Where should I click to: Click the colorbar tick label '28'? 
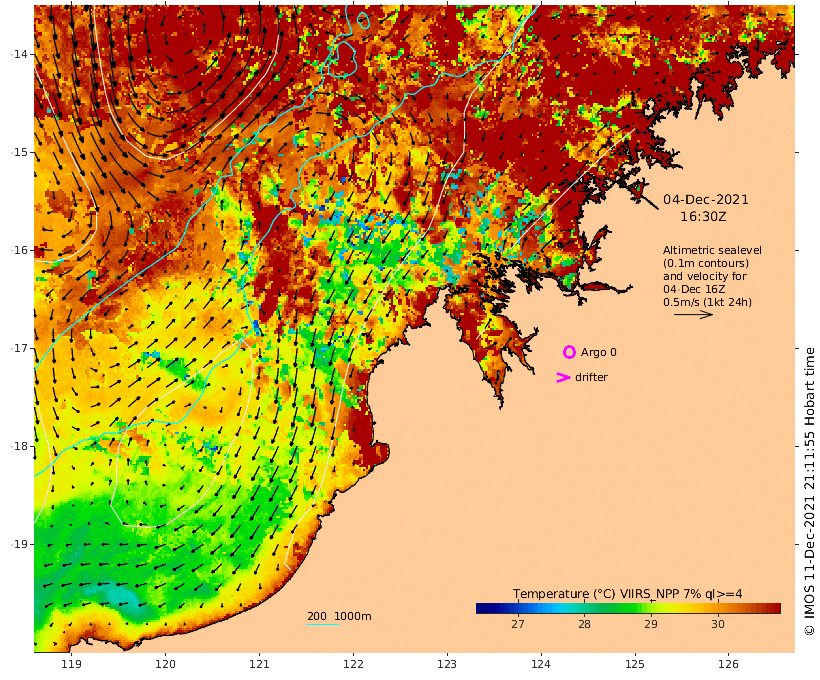[584, 624]
